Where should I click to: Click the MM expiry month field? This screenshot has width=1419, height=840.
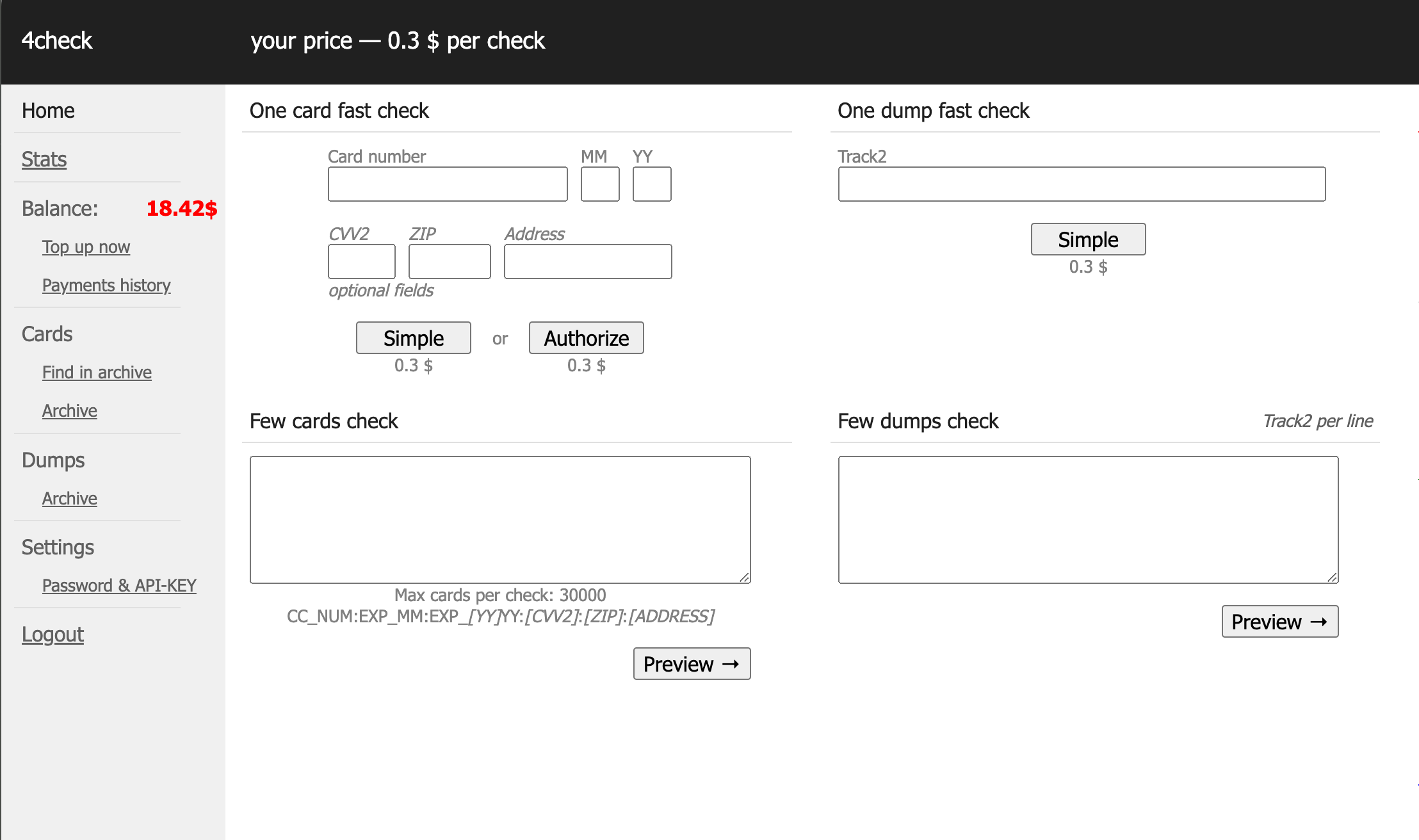[599, 184]
